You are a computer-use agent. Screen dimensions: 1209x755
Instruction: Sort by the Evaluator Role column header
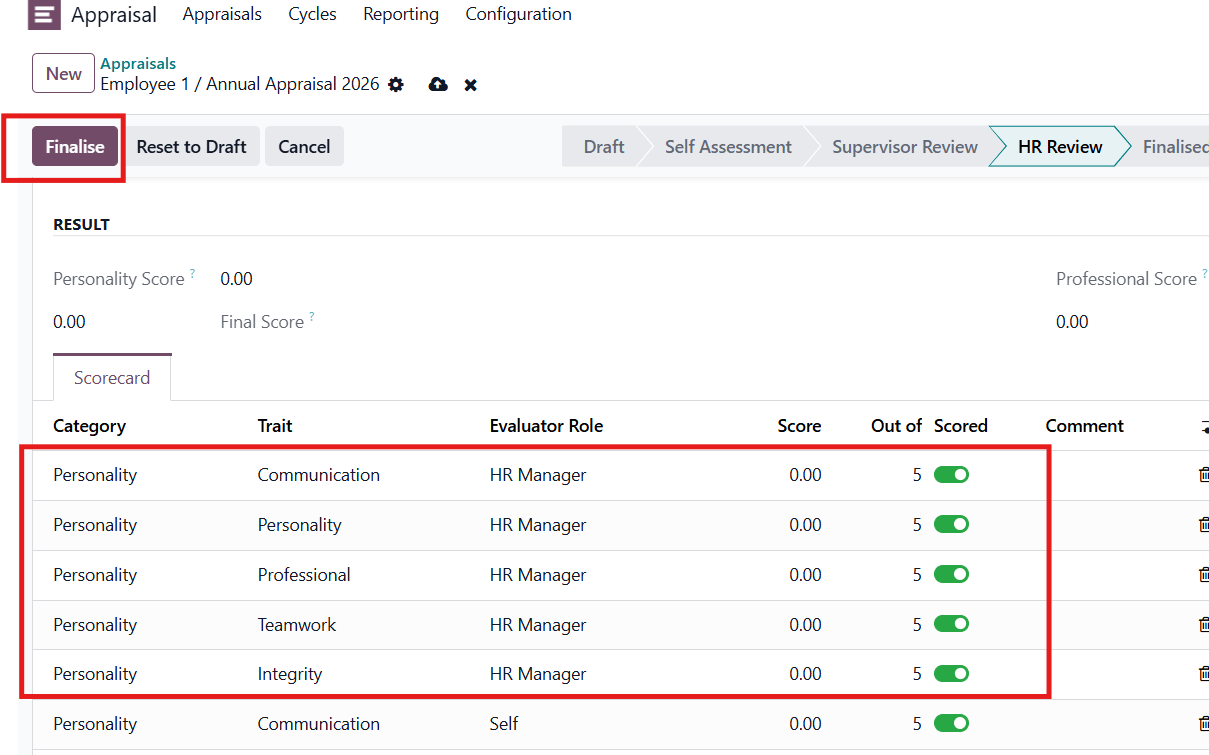pos(546,426)
